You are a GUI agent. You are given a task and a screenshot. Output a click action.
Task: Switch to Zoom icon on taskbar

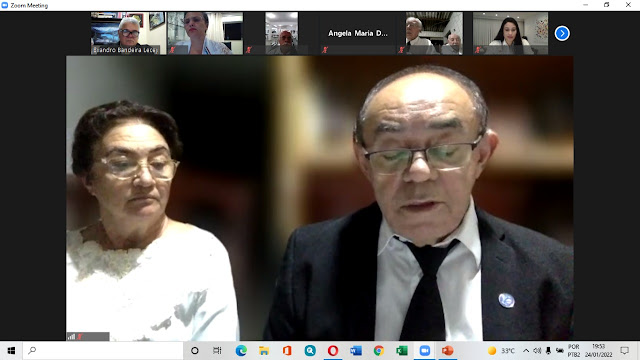point(425,351)
